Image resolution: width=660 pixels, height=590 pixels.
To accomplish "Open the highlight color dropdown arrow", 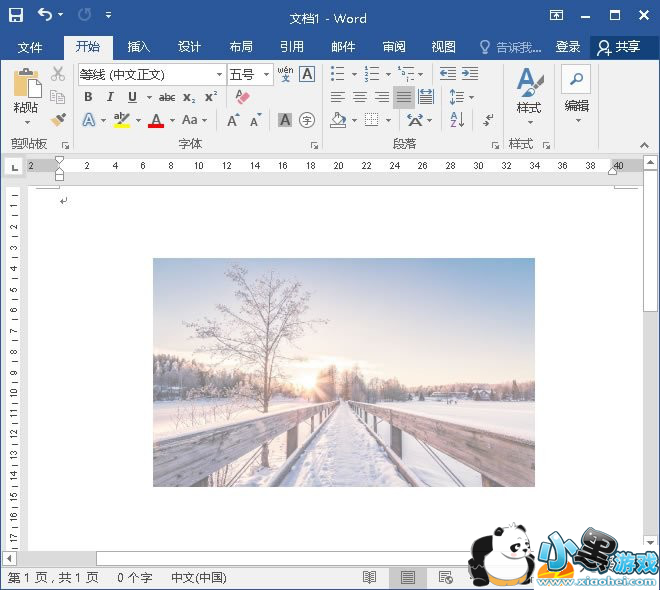I will point(138,121).
